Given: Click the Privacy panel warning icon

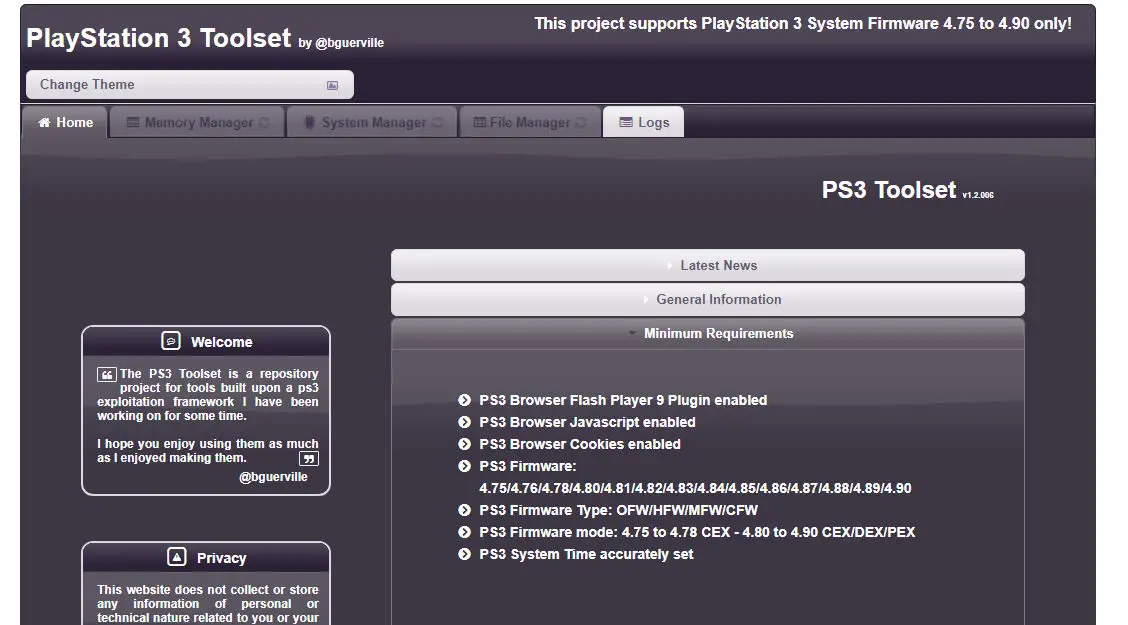Looking at the screenshot, I should [177, 557].
